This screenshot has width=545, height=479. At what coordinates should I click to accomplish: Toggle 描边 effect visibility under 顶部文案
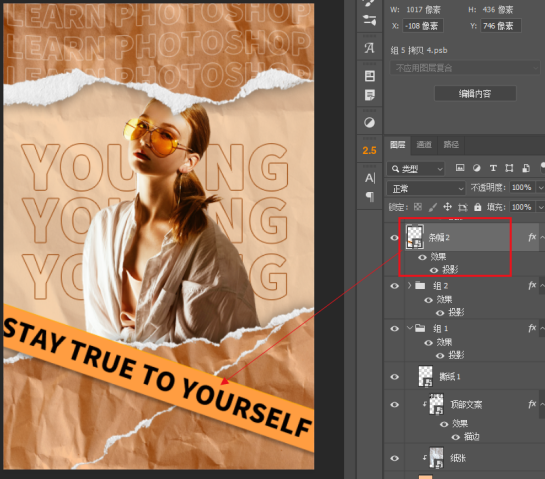[x=455, y=437]
